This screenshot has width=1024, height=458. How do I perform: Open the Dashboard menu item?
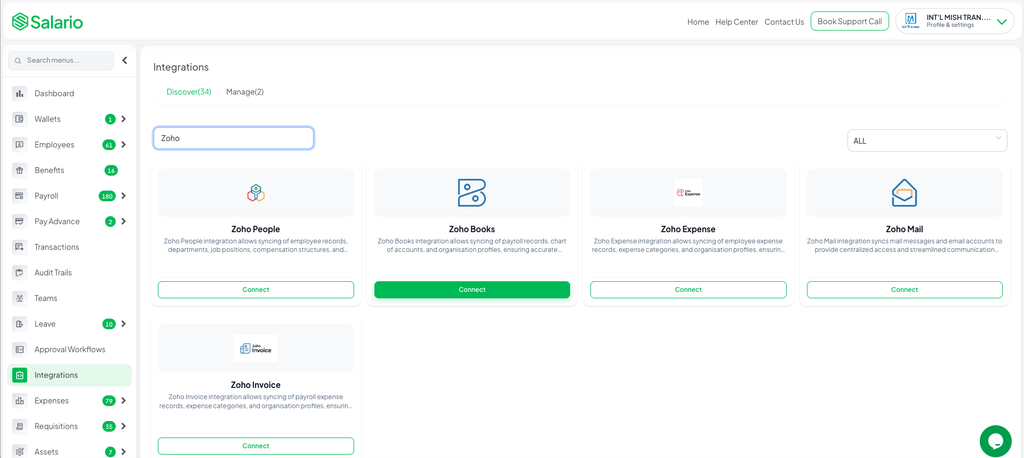pos(69,93)
